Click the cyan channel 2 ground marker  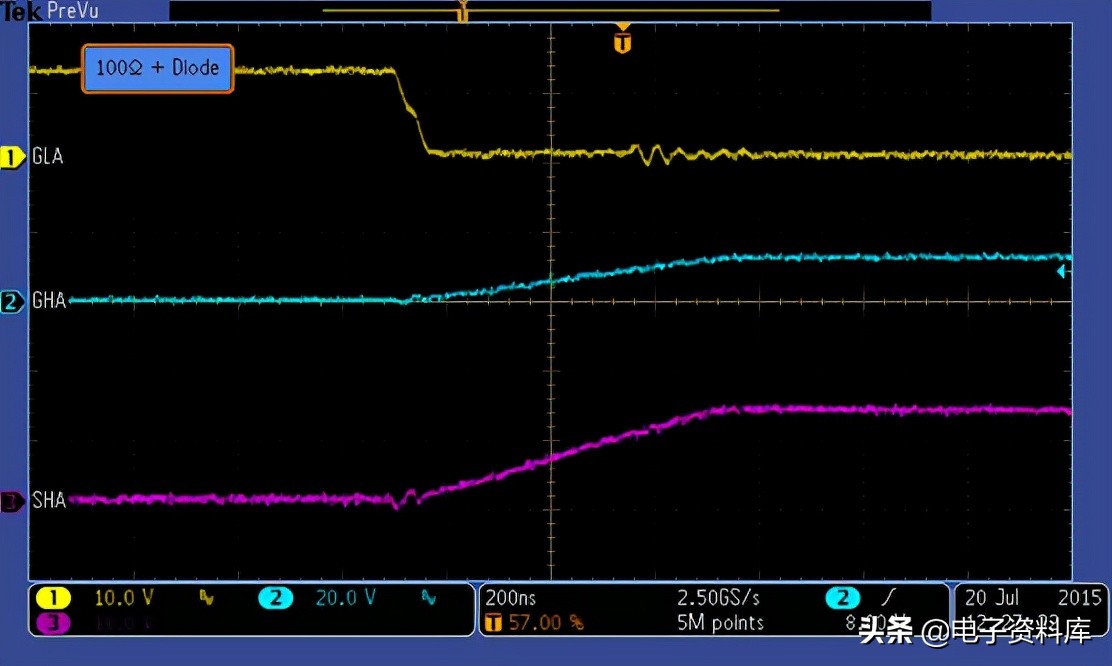(x=12, y=301)
